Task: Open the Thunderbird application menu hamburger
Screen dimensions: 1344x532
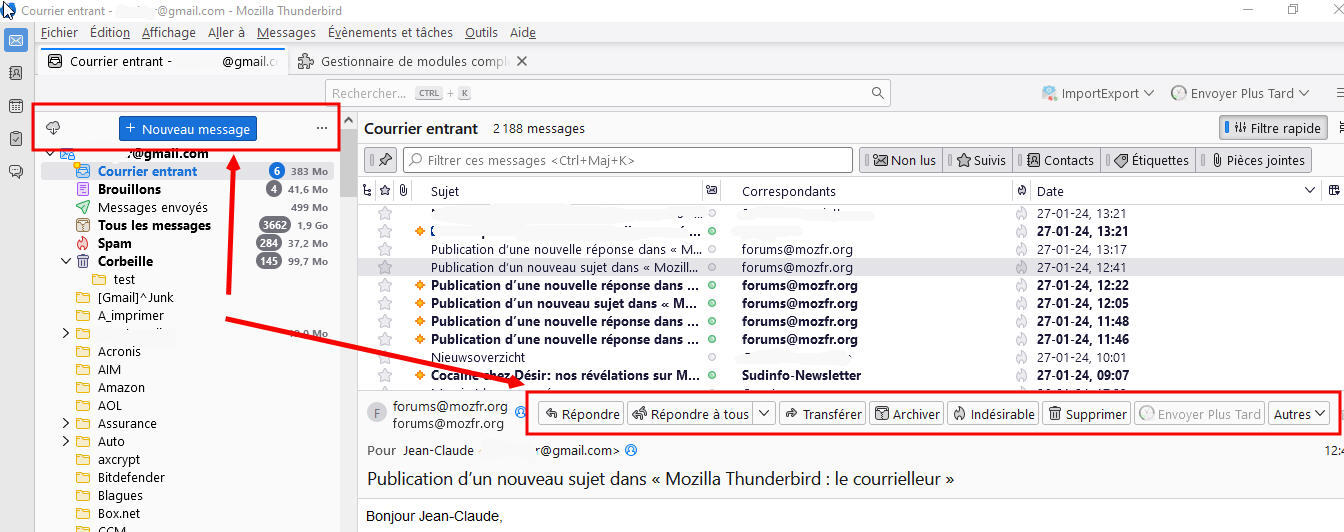Action: pos(1339,93)
